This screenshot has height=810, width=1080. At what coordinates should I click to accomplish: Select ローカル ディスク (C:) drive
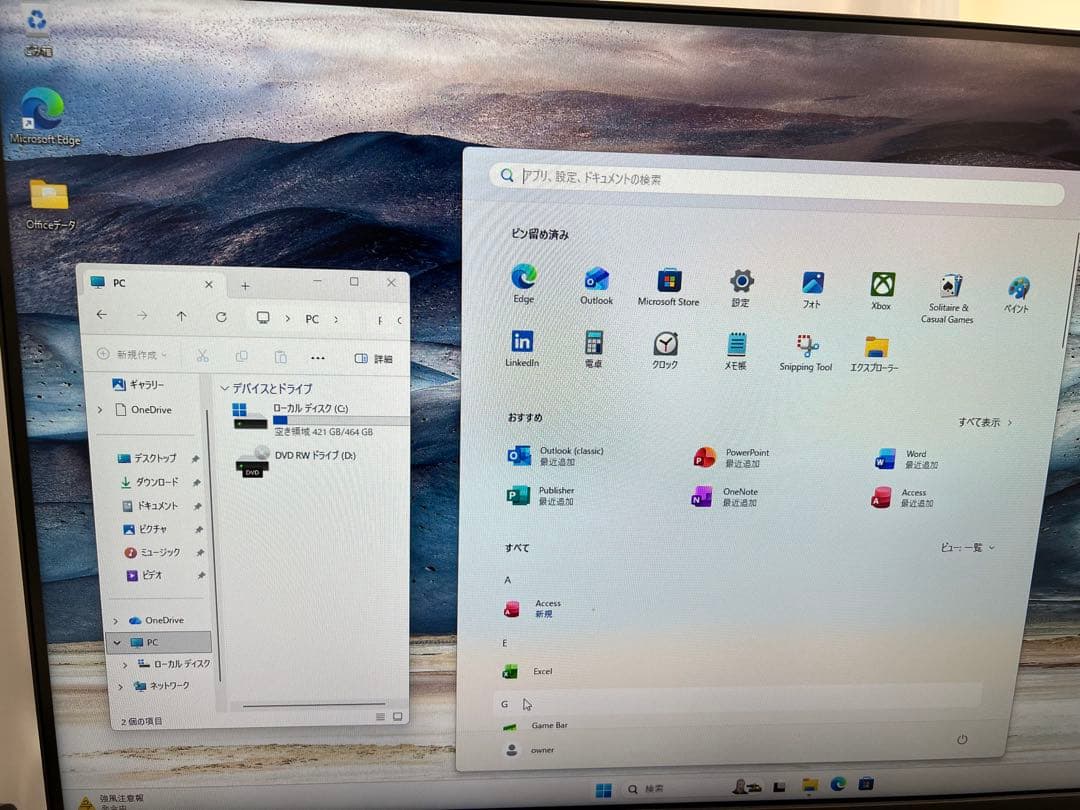tap(320, 419)
